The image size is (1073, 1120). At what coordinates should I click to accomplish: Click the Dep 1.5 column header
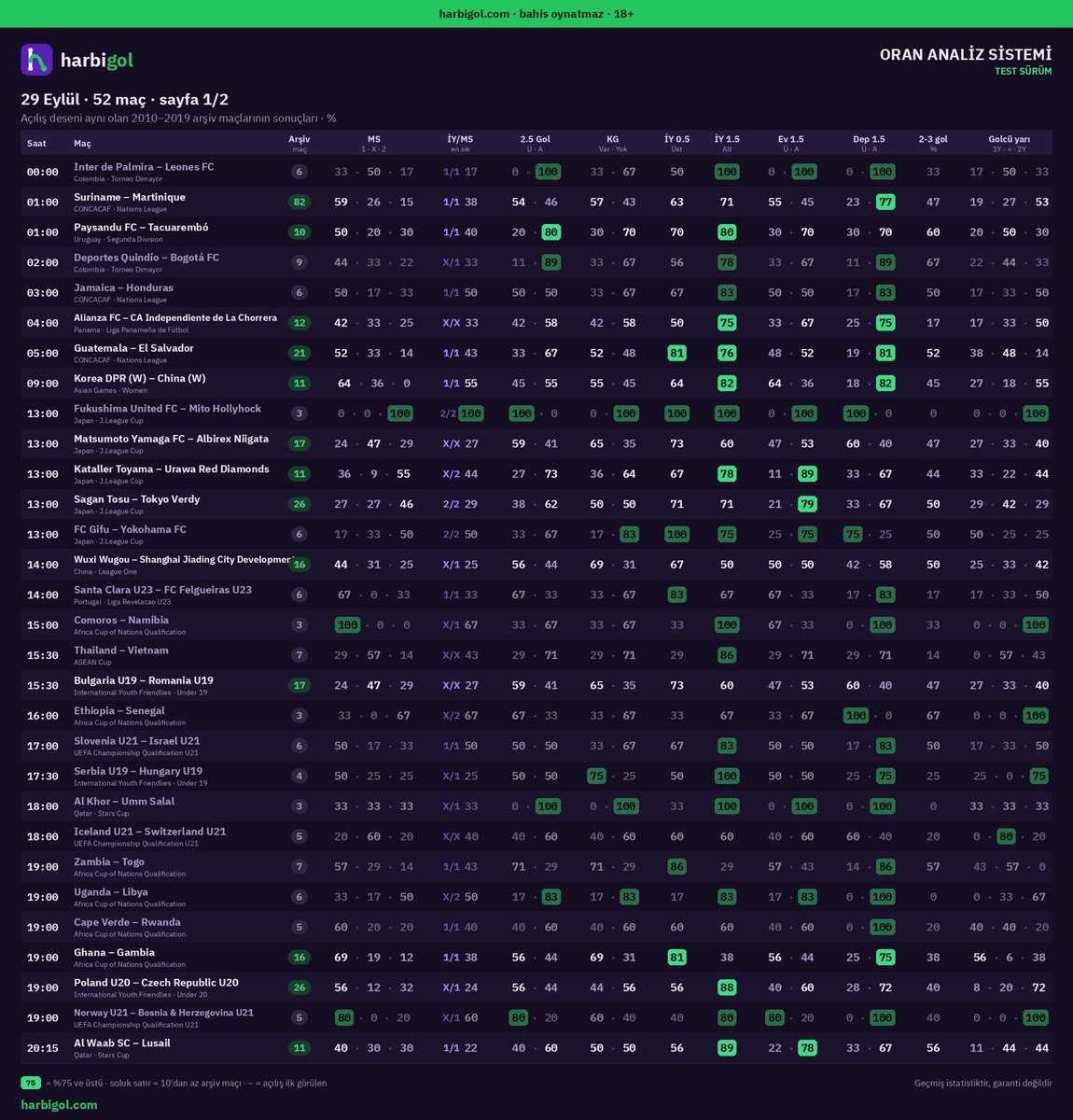click(x=869, y=143)
